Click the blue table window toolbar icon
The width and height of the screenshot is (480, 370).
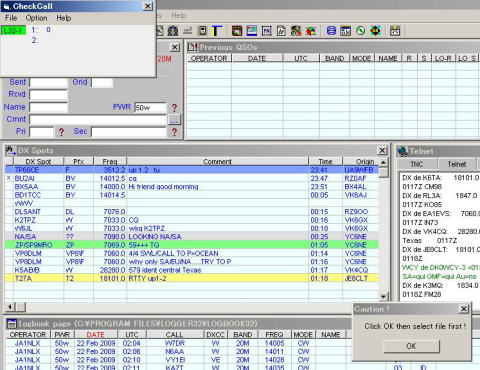[x=345, y=31]
